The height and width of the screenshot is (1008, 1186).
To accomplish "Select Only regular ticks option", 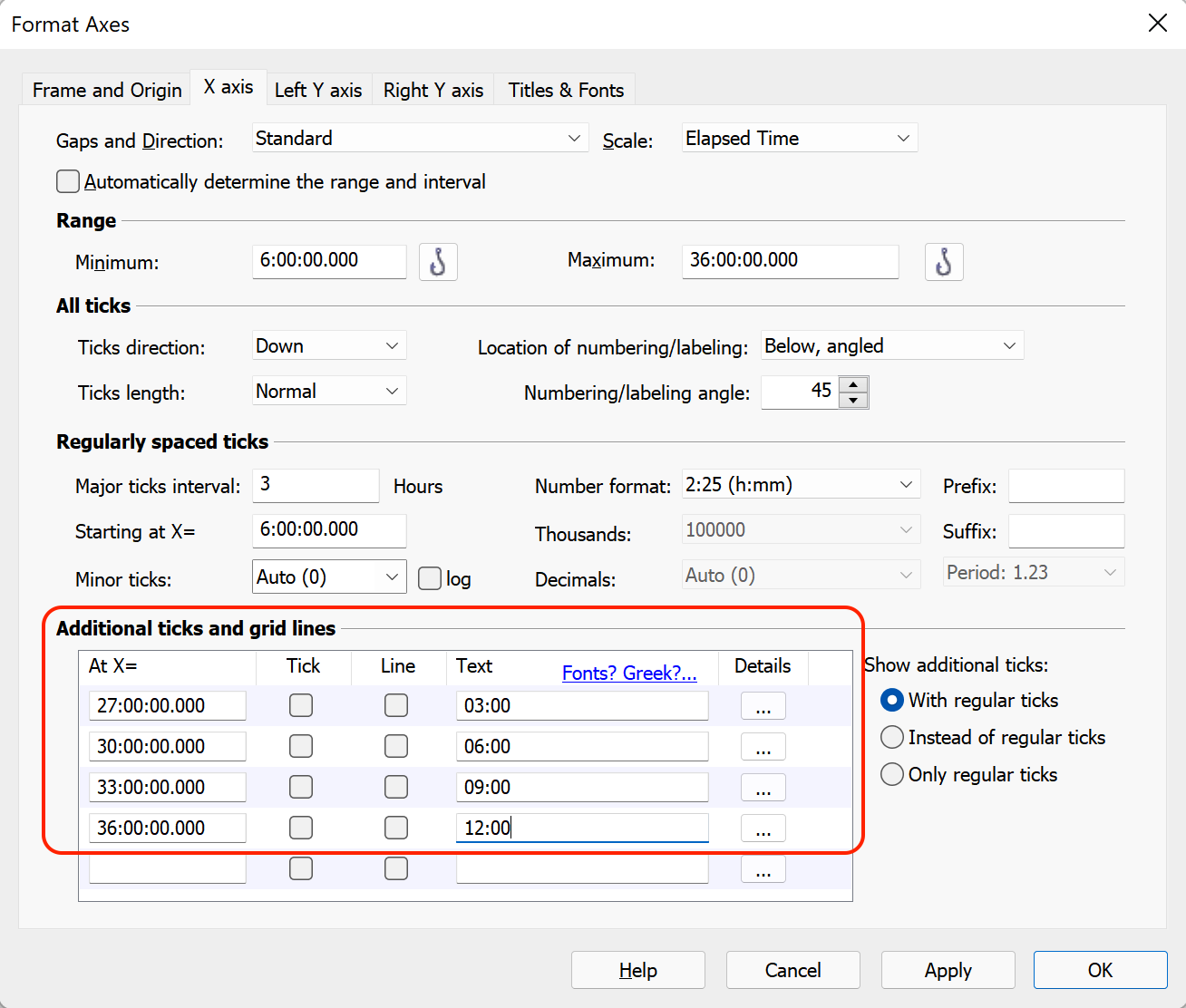I will (x=892, y=774).
